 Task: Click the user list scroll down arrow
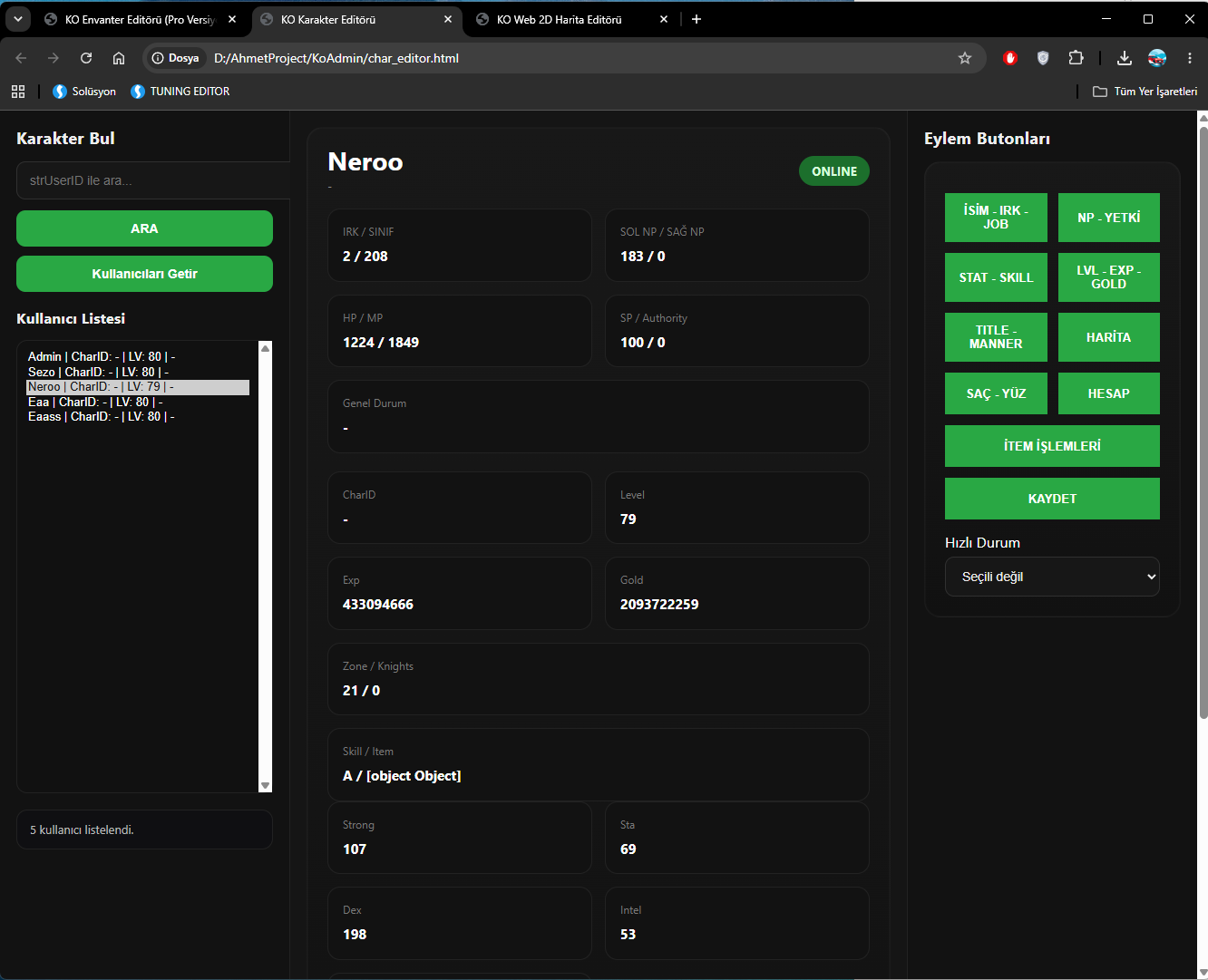coord(265,785)
